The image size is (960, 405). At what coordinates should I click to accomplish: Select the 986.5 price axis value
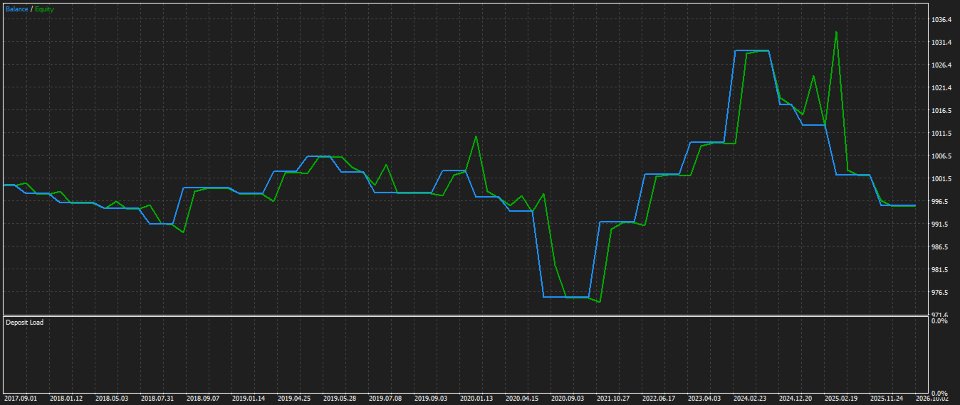click(942, 247)
